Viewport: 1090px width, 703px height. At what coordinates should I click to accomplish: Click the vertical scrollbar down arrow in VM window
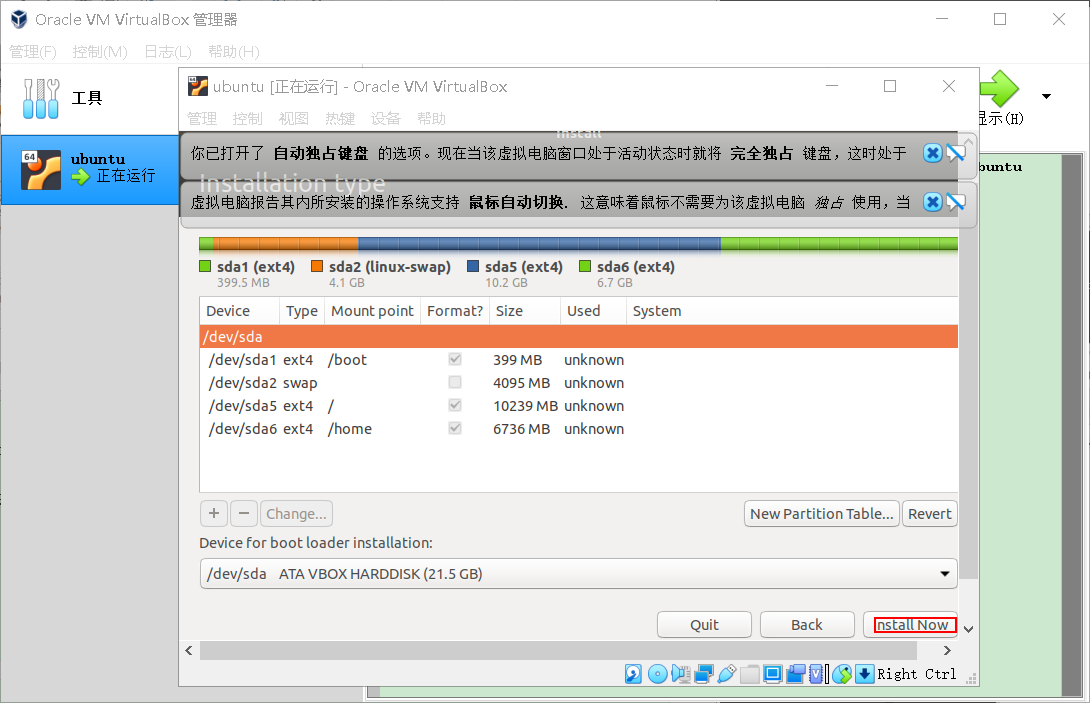point(968,629)
